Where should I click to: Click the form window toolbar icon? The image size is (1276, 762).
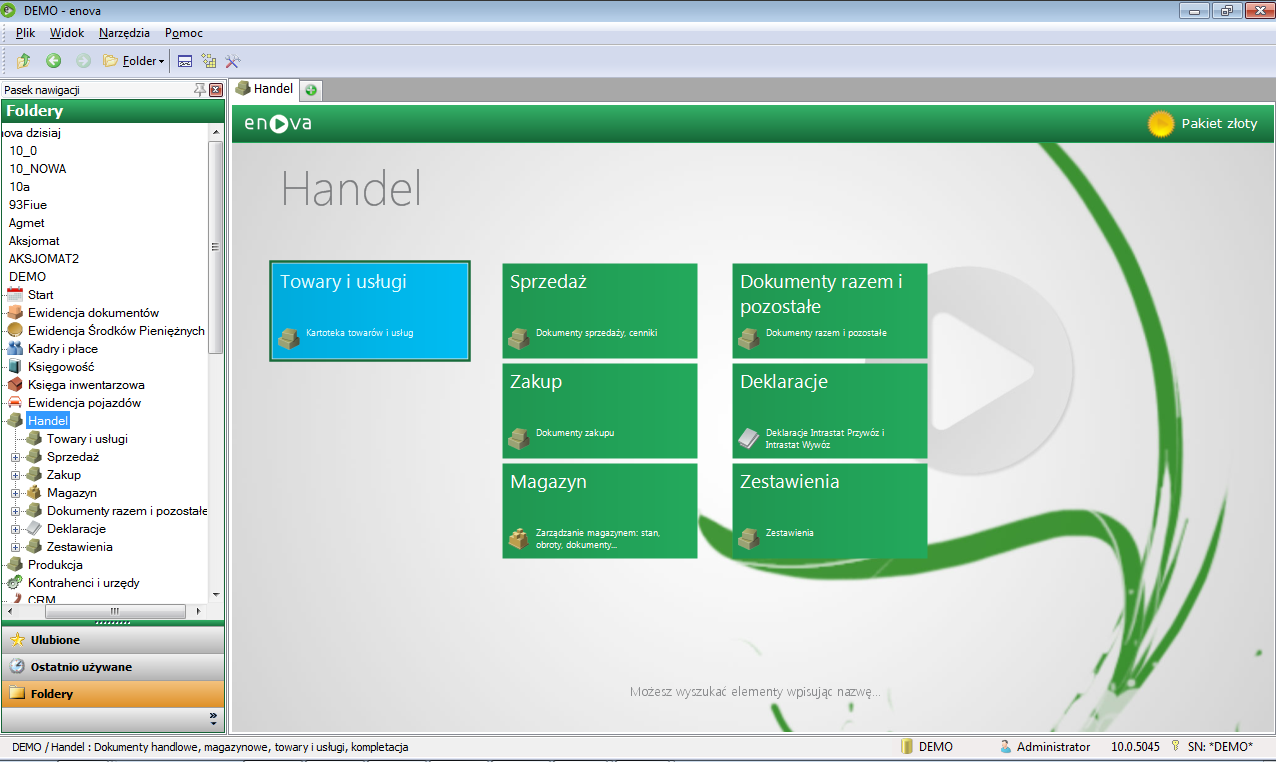pyautogui.click(x=185, y=61)
